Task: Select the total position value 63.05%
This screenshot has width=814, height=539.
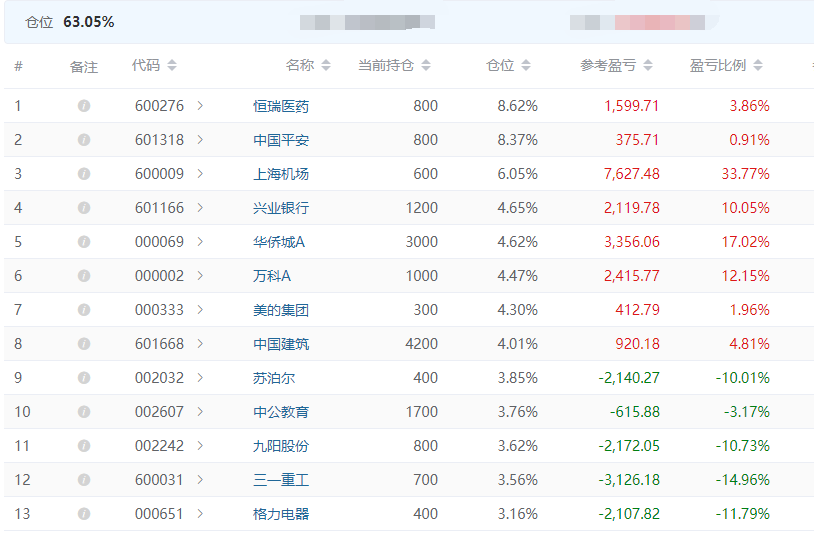Action: 89,22
